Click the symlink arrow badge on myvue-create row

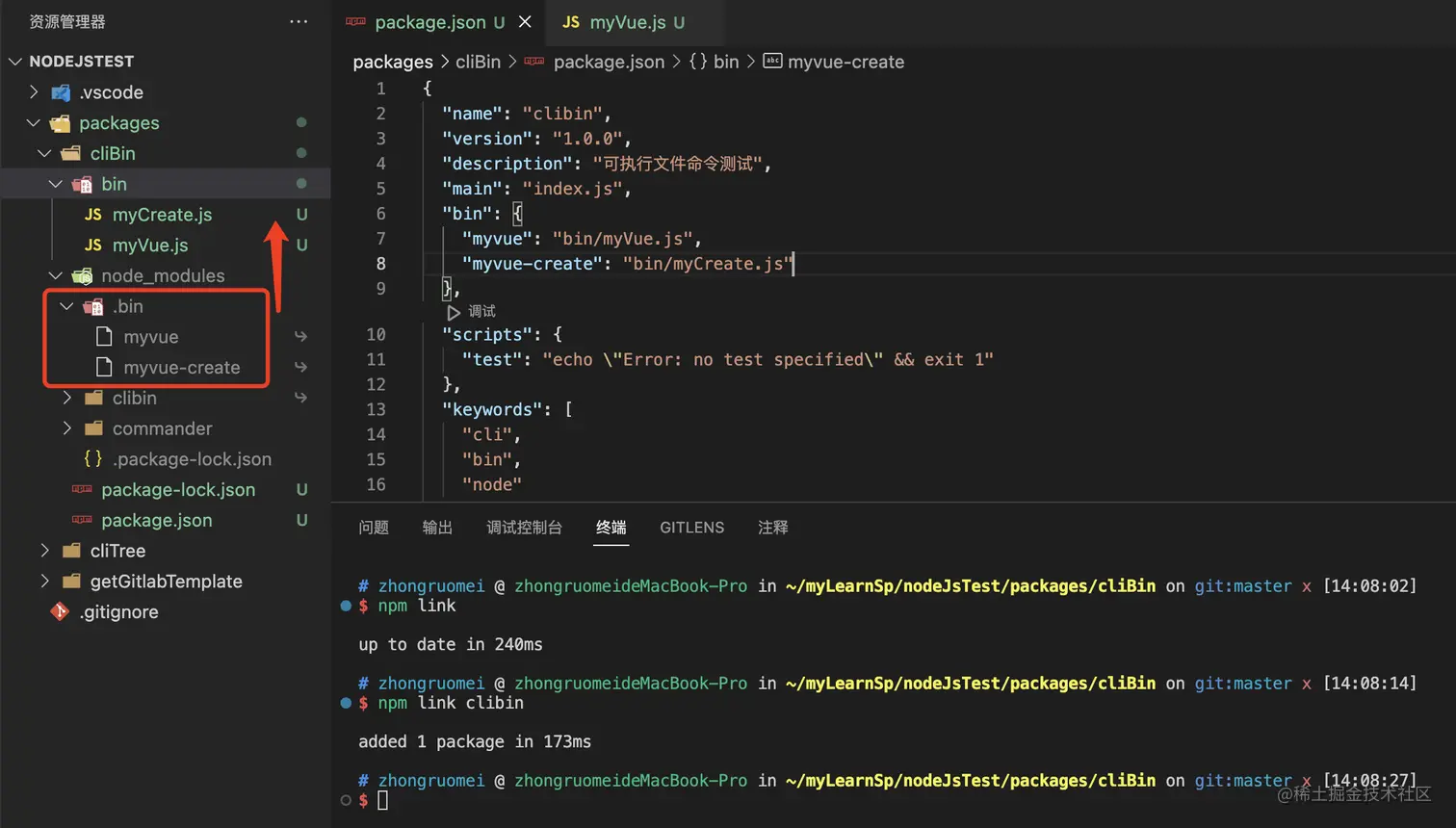coord(301,368)
